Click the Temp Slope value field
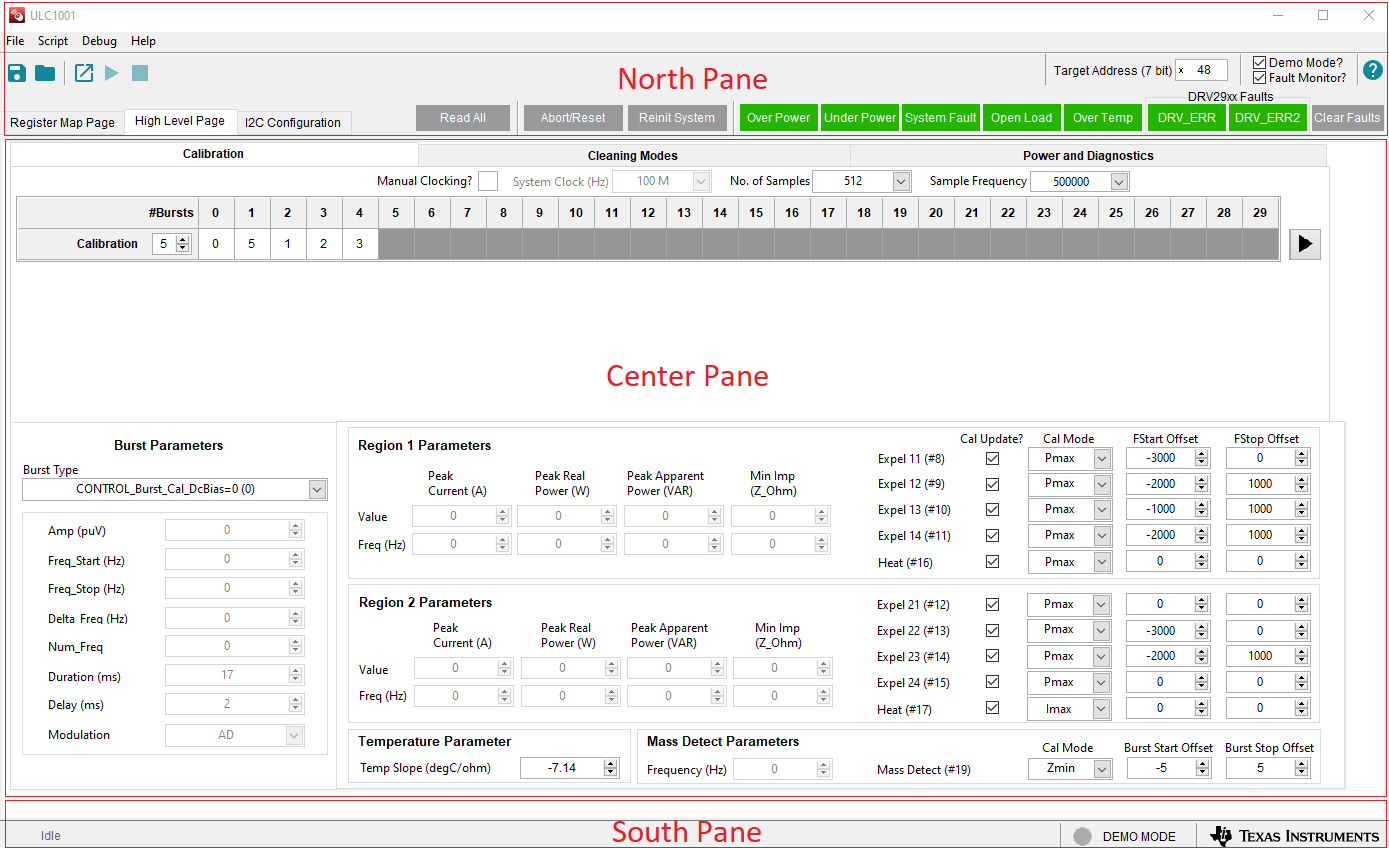Image resolution: width=1389 pixels, height=848 pixels. (x=562, y=768)
